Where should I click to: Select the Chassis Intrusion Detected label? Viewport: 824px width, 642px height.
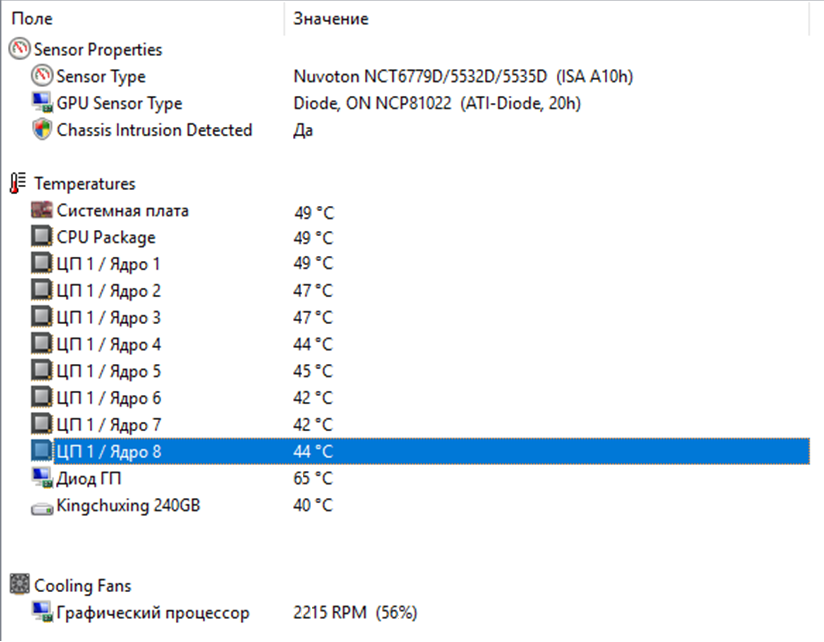(154, 130)
